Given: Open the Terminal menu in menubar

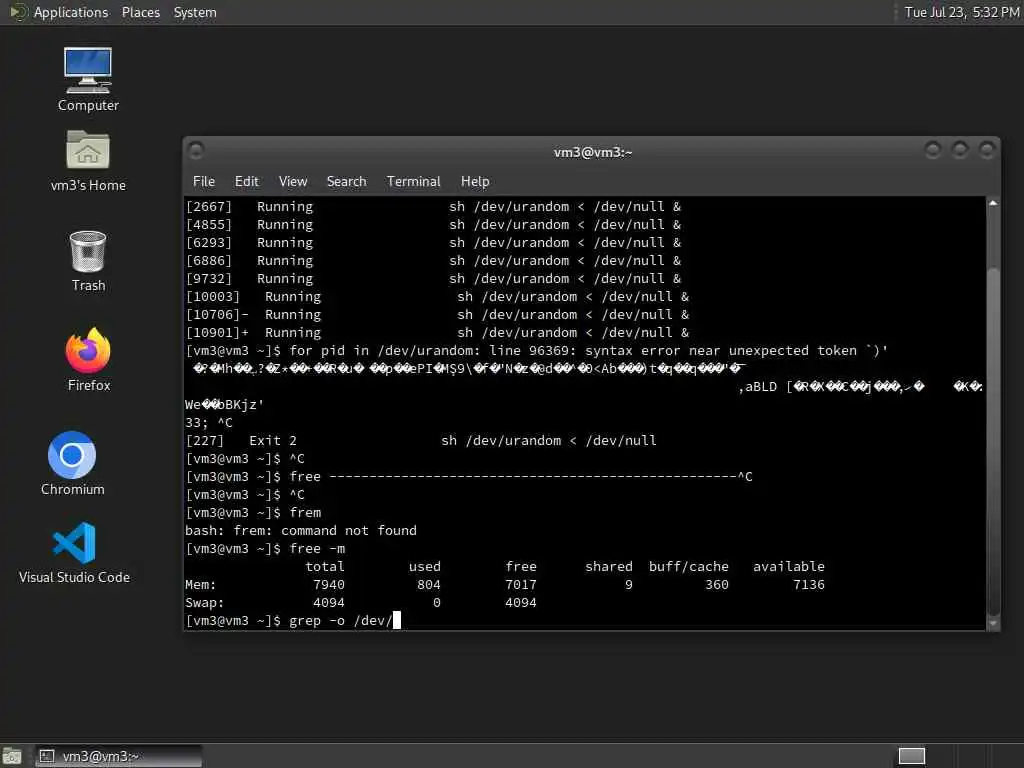Looking at the screenshot, I should click(x=413, y=182).
